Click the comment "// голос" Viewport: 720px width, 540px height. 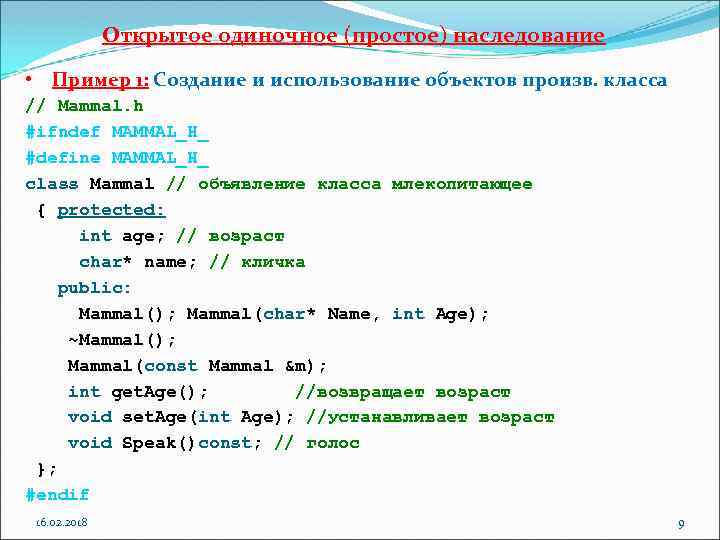click(x=317, y=443)
